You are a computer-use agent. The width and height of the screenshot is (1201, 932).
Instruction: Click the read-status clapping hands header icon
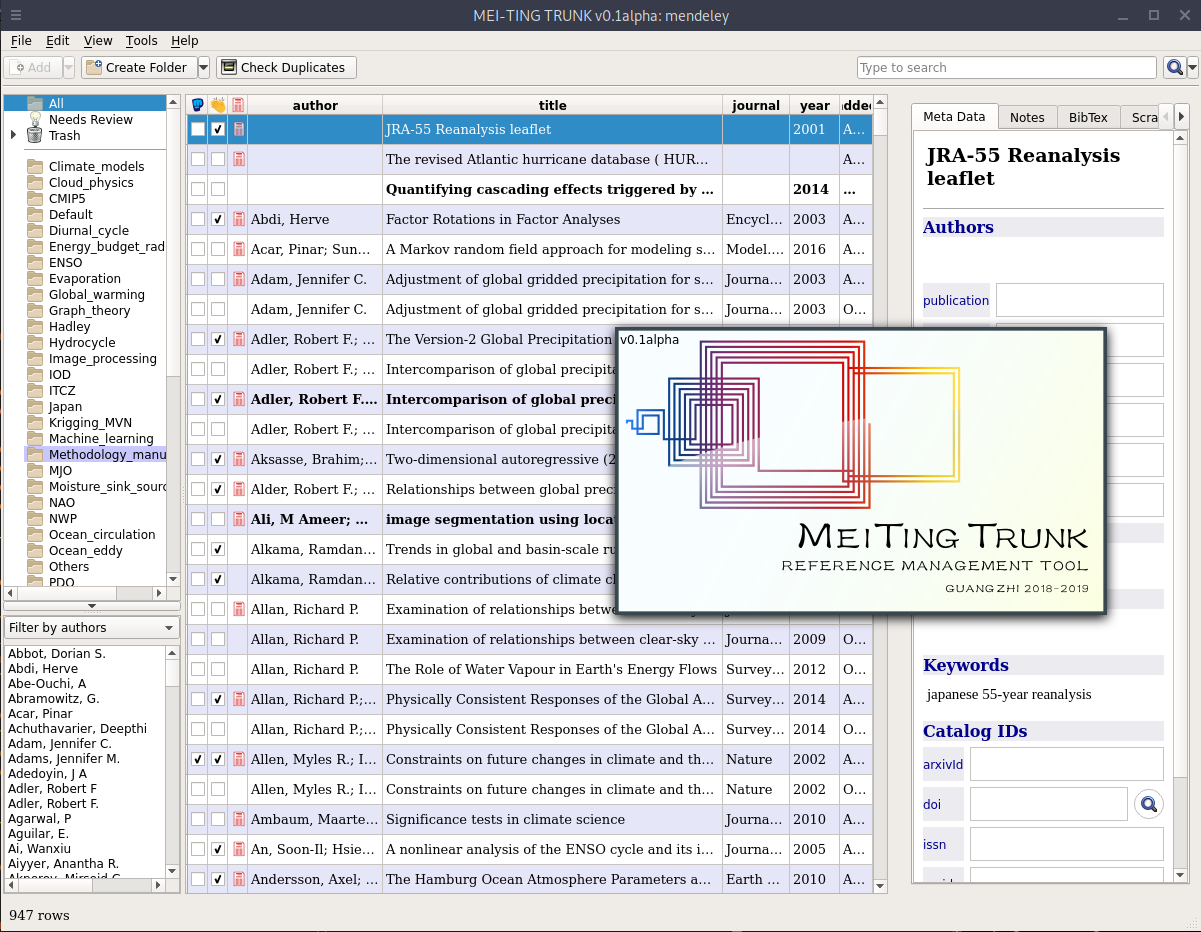point(218,105)
